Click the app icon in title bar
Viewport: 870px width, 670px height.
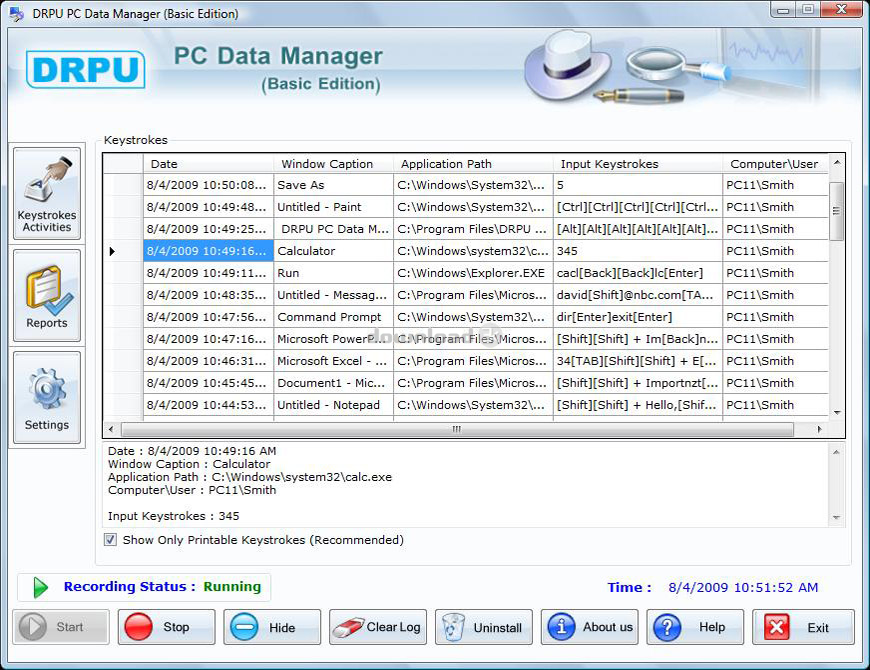17,13
